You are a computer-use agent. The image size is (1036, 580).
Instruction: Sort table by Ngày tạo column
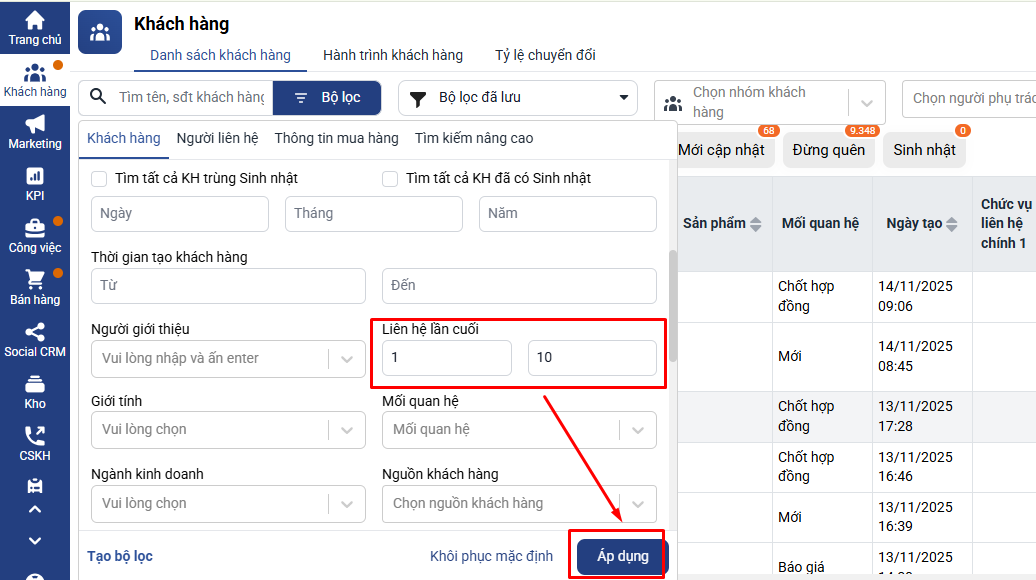coord(914,224)
